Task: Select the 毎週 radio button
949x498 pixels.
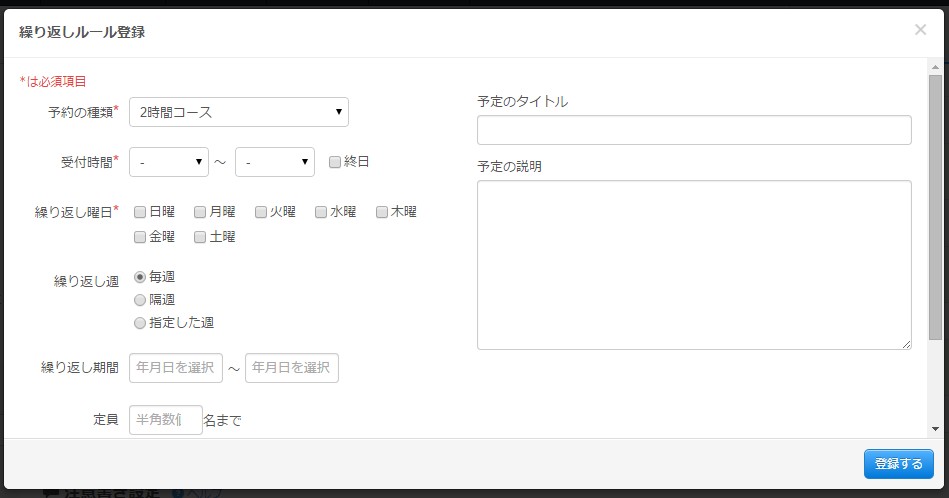Action: coord(140,277)
